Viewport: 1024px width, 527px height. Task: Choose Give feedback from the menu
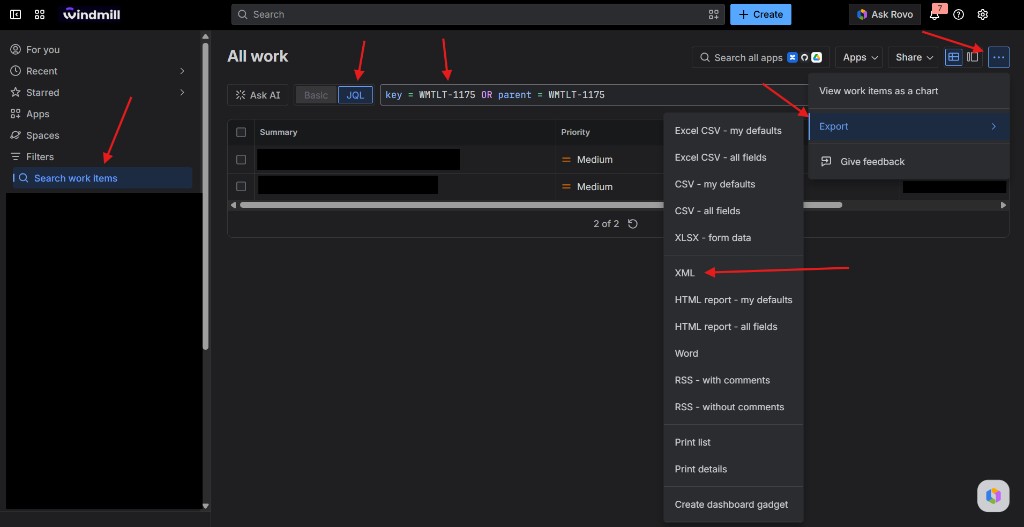coord(908,161)
